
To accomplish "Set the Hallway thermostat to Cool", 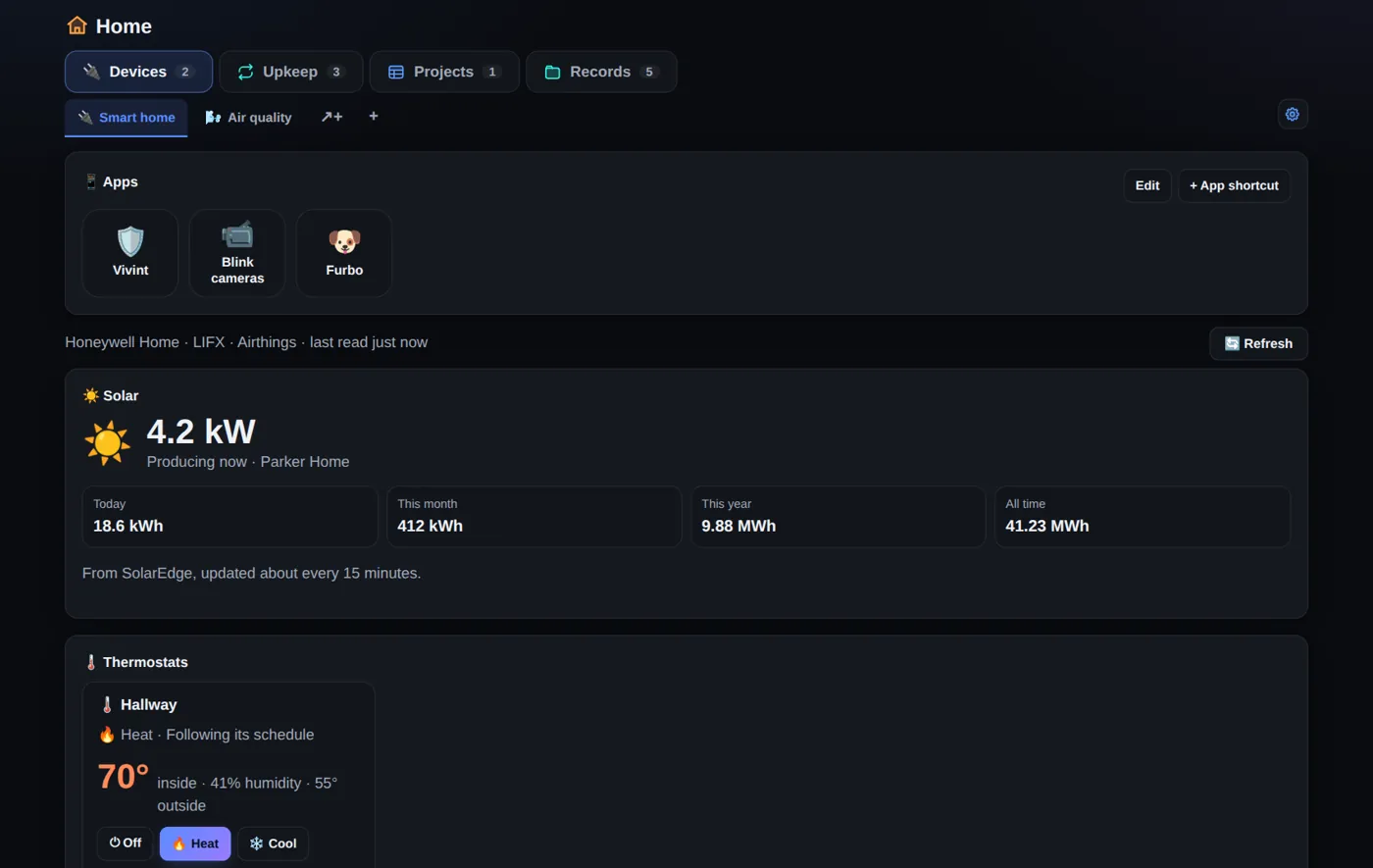I will coord(273,843).
